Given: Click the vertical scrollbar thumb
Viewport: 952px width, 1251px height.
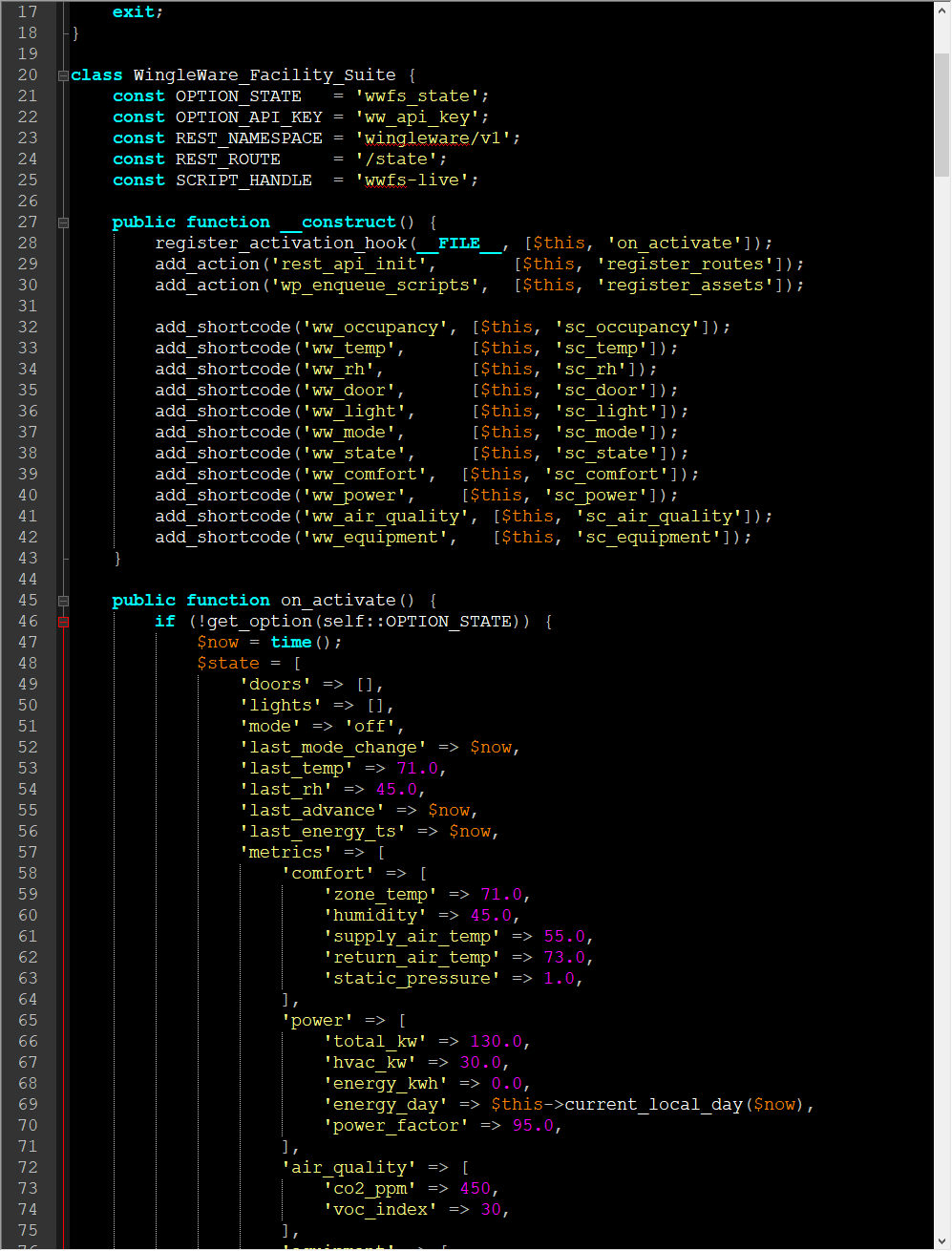Looking at the screenshot, I should (941, 115).
